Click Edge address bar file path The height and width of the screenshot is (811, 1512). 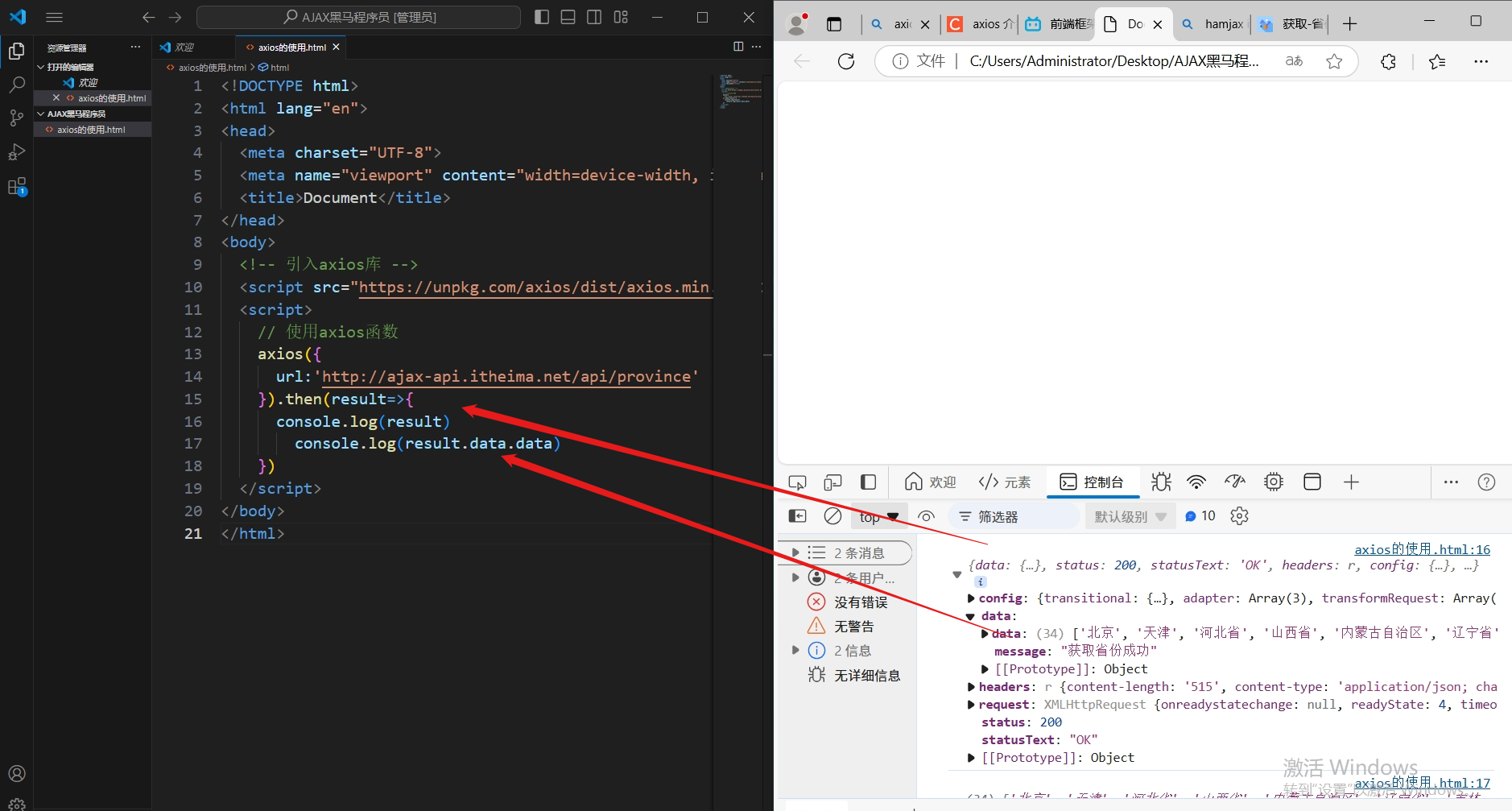1114,61
